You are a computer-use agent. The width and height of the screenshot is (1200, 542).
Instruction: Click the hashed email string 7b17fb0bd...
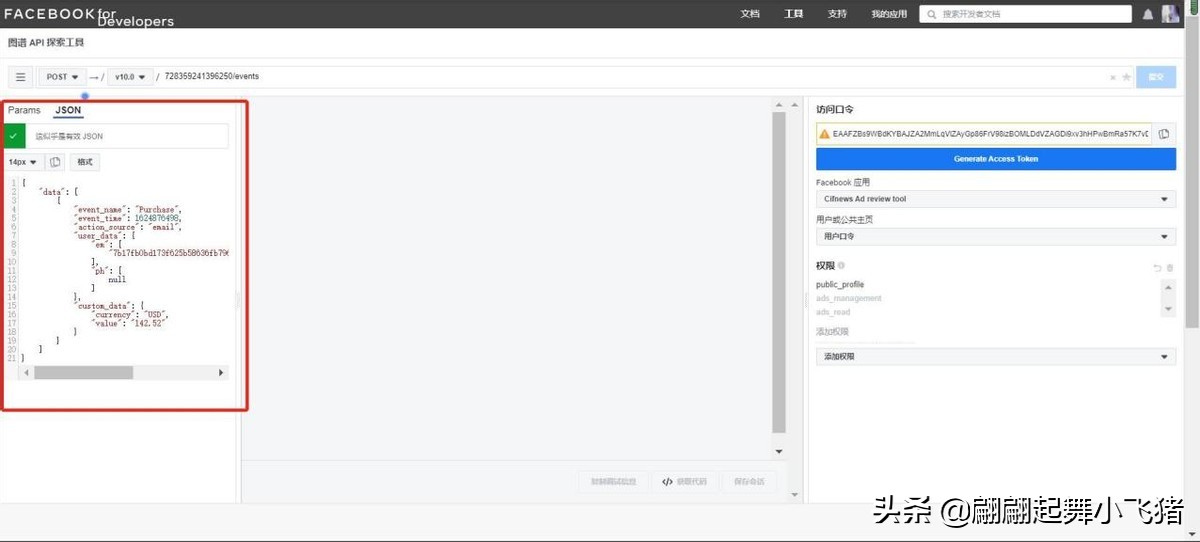pyautogui.click(x=170, y=254)
